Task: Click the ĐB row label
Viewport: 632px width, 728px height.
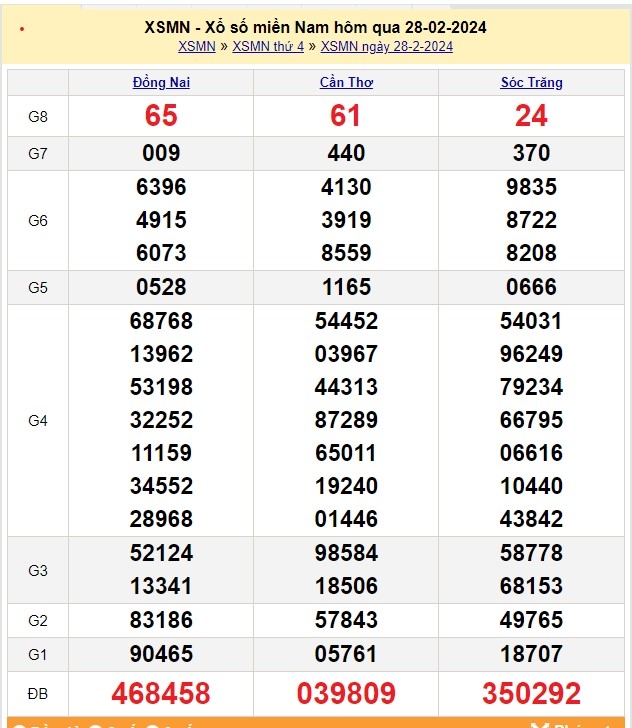Action: pyautogui.click(x=38, y=693)
